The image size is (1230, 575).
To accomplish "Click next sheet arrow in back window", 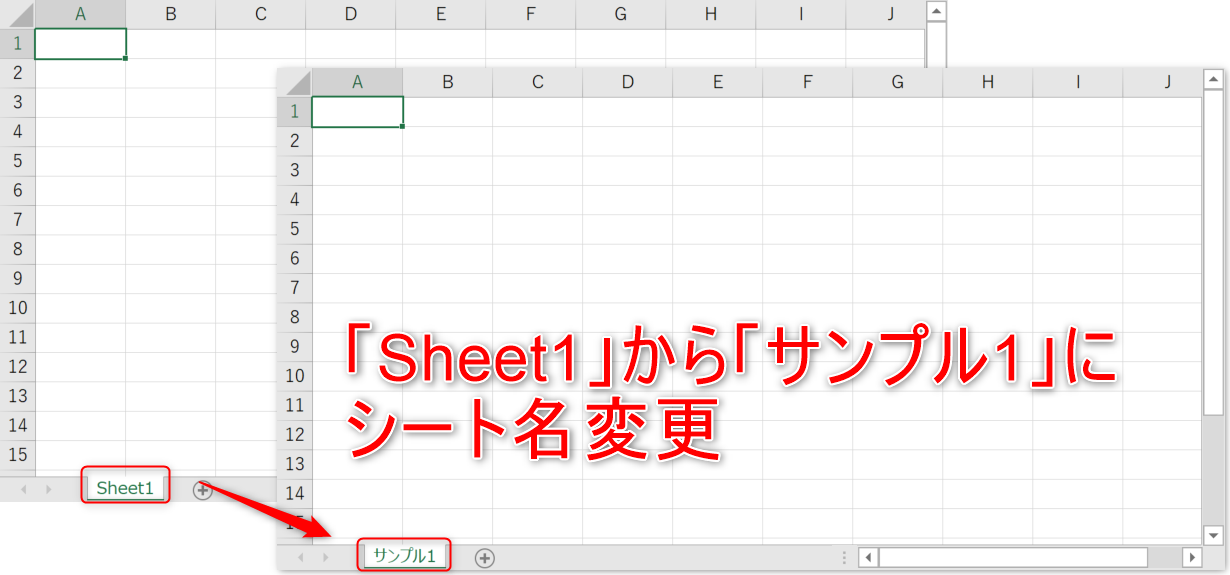I will click(48, 489).
